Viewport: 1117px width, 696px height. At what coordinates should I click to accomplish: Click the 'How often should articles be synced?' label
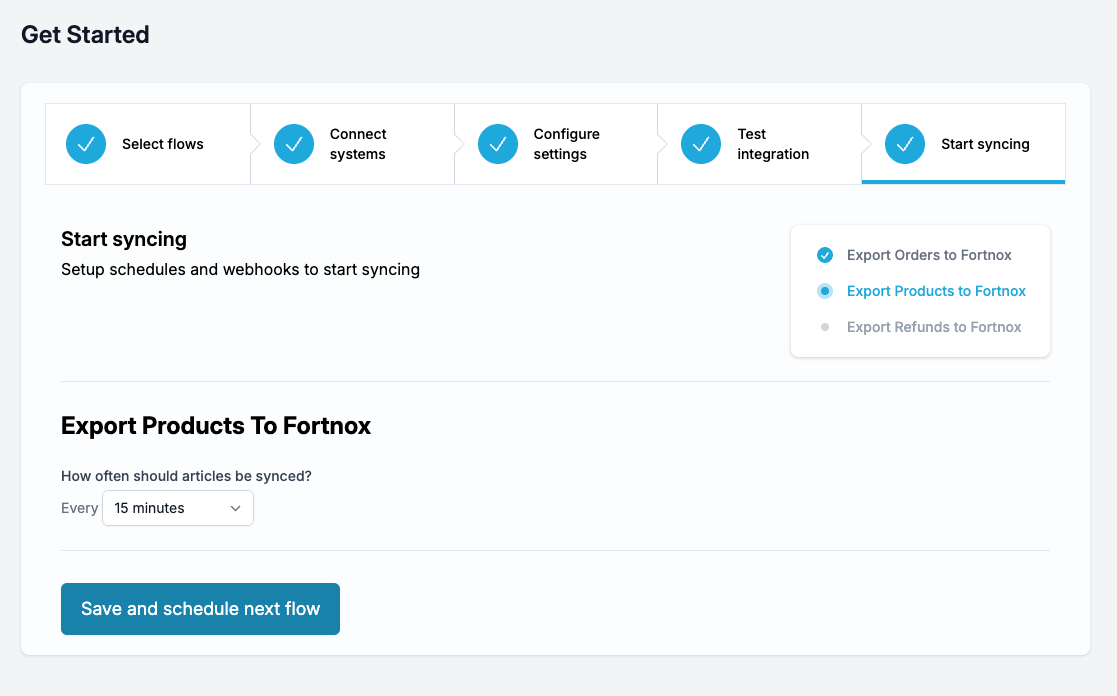(x=186, y=476)
